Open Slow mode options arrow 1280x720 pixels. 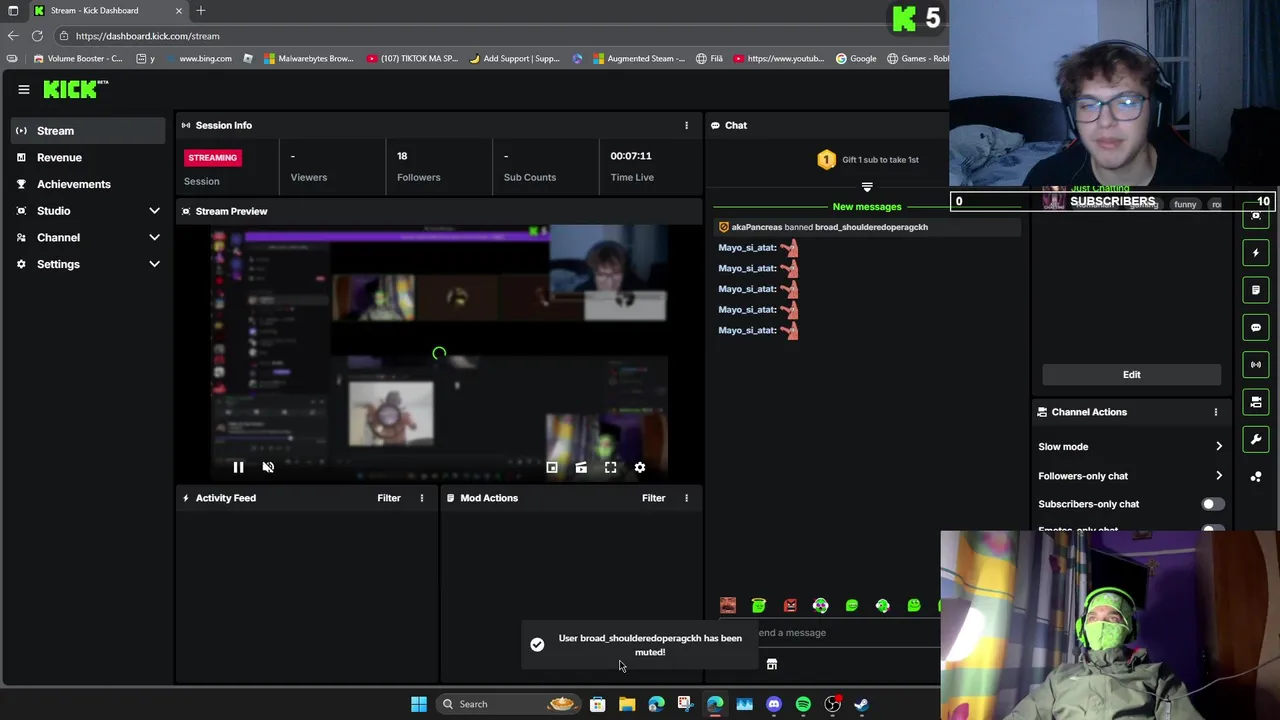coord(1218,447)
